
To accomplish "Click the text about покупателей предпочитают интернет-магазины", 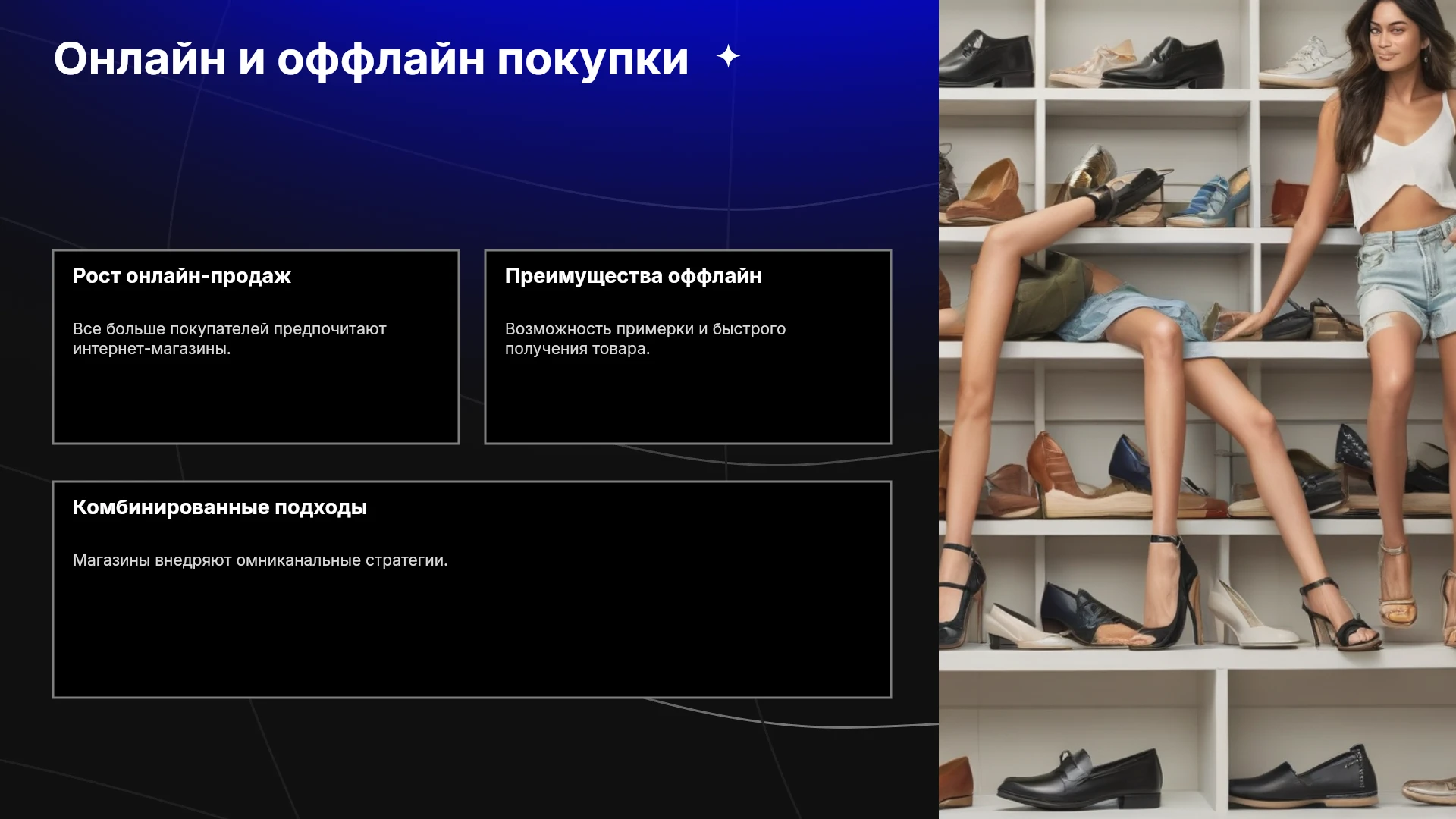I will (x=230, y=339).
